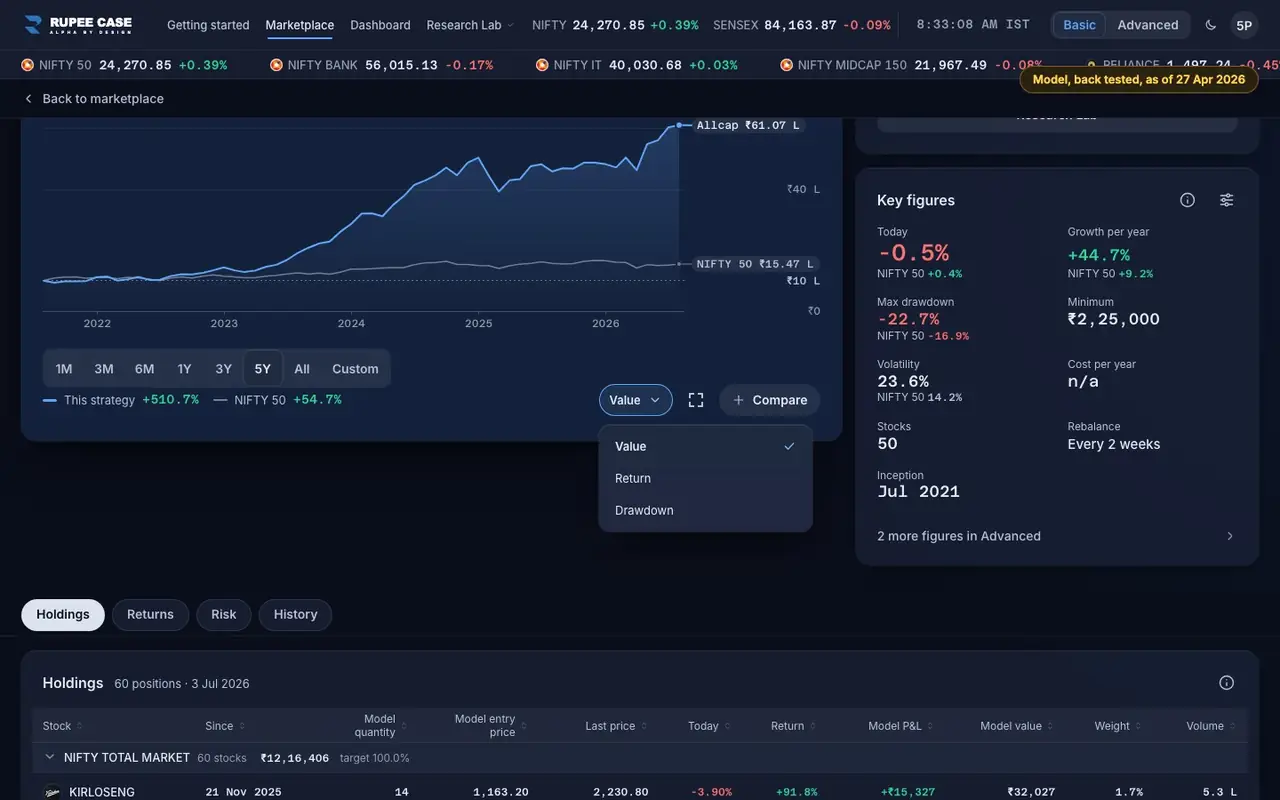The image size is (1280, 800).
Task: Choose Drawdown from the dropdown list
Action: coord(705,510)
